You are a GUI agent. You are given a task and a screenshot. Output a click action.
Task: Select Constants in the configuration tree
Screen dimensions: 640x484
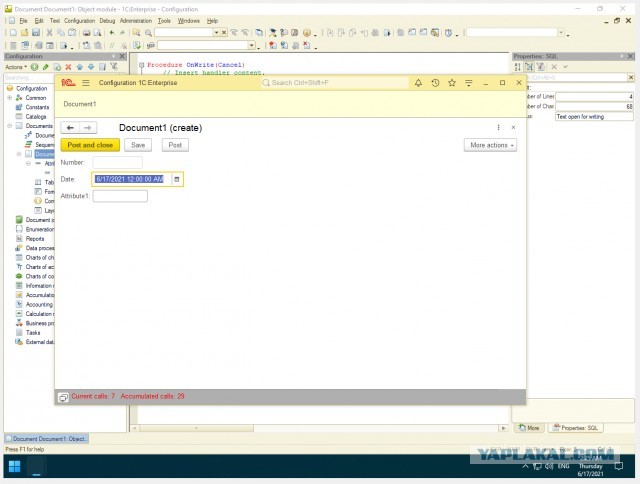coord(37,107)
